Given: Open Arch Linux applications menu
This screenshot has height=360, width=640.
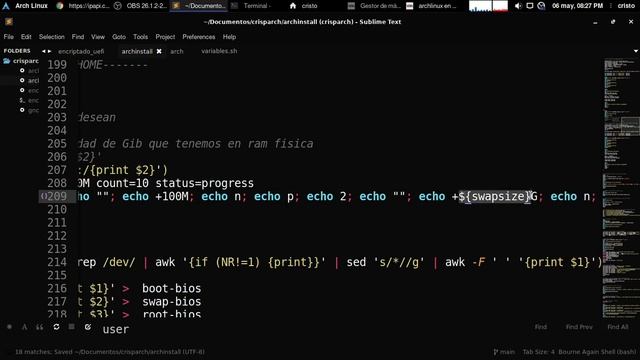Looking at the screenshot, I should point(25,6).
